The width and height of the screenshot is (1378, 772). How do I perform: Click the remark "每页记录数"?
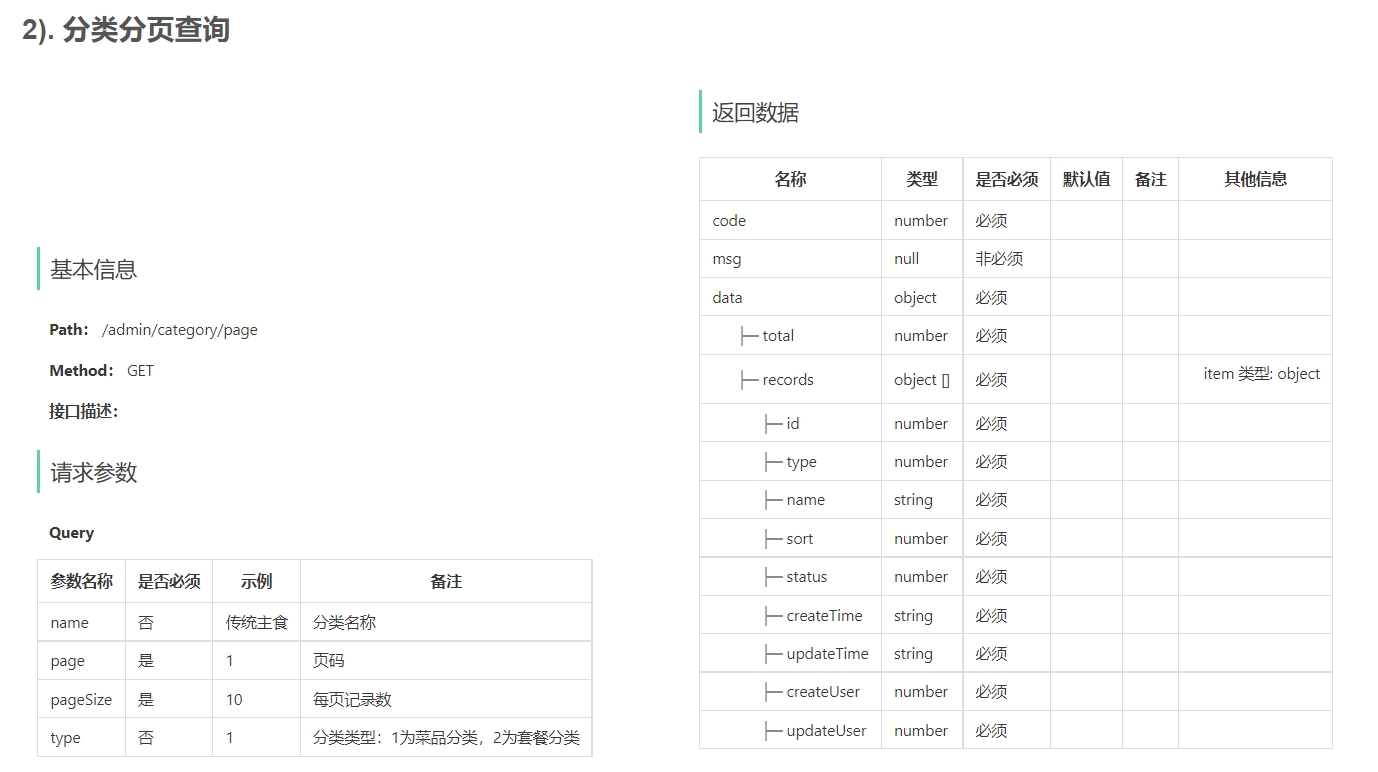pos(353,700)
